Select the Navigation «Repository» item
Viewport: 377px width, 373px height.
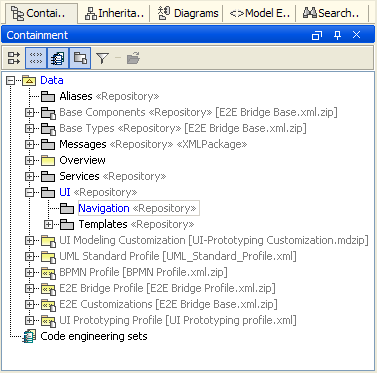[139, 208]
